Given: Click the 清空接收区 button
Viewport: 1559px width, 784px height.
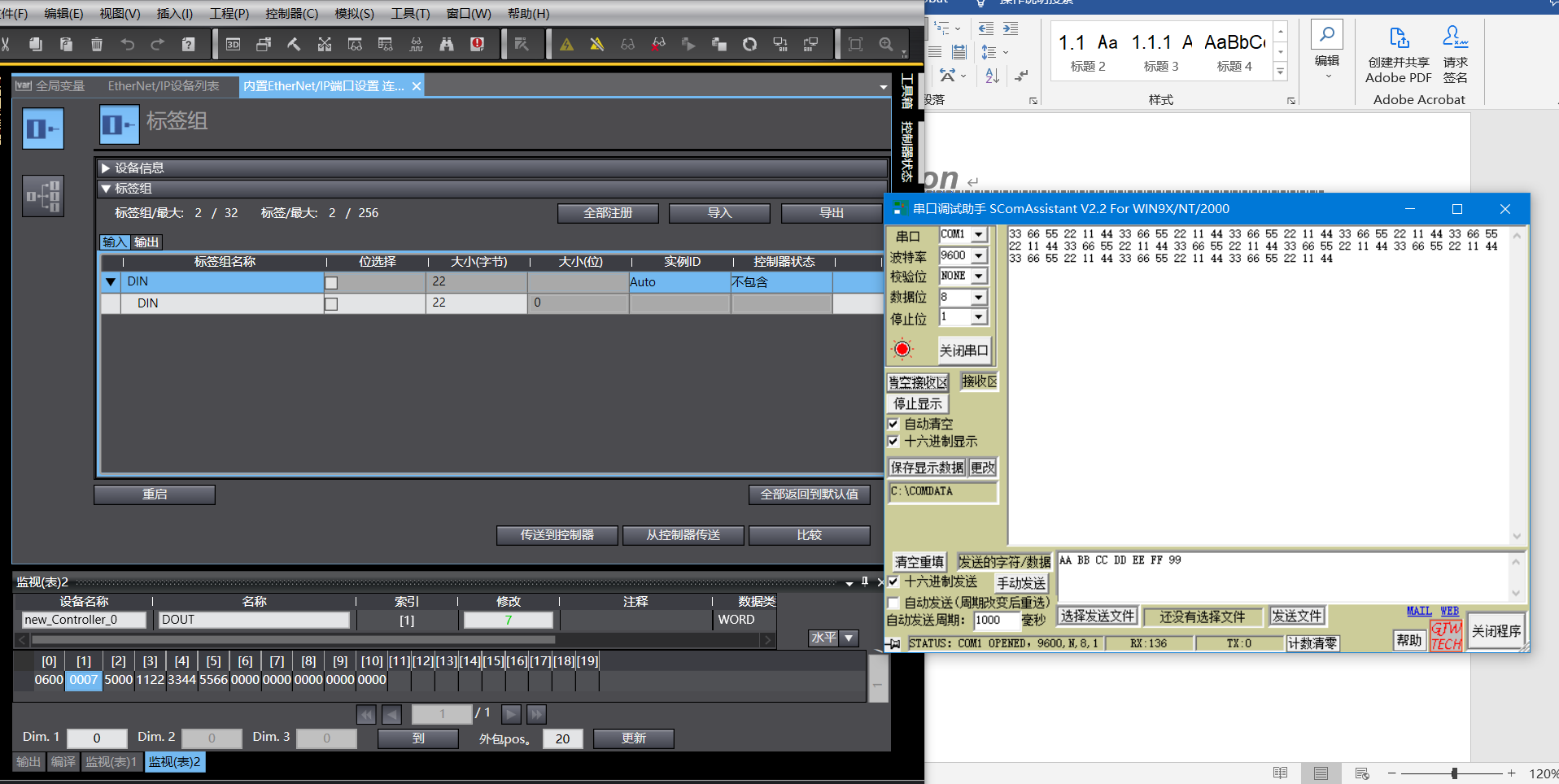Looking at the screenshot, I should coord(918,382).
